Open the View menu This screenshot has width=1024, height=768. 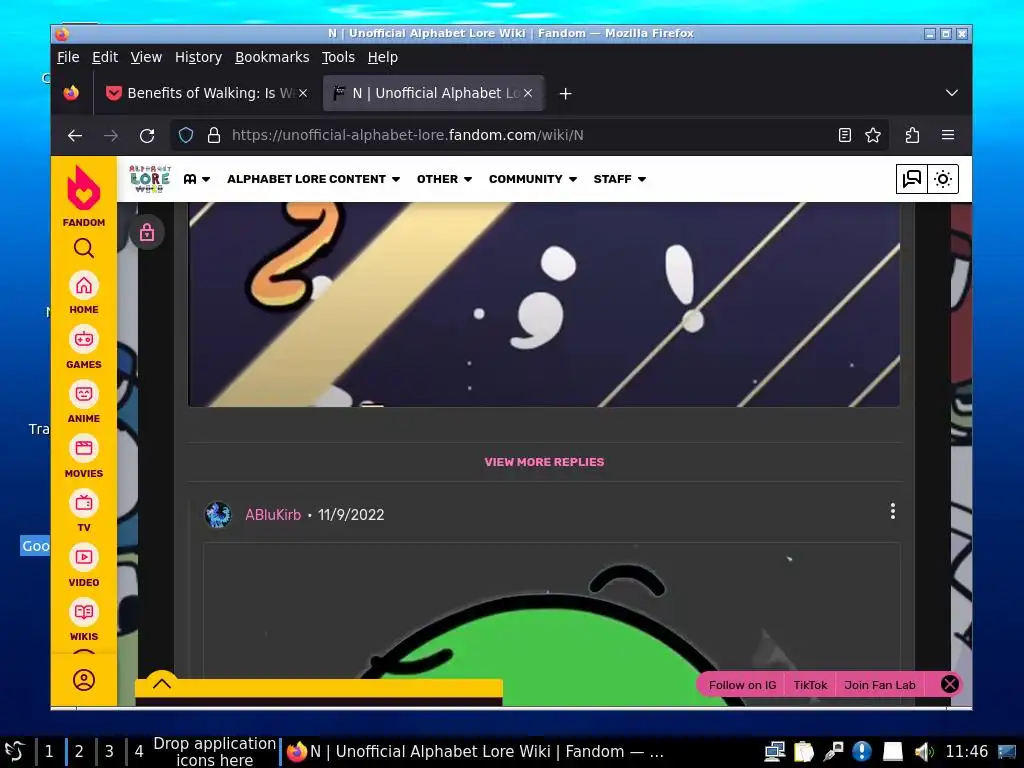point(146,57)
